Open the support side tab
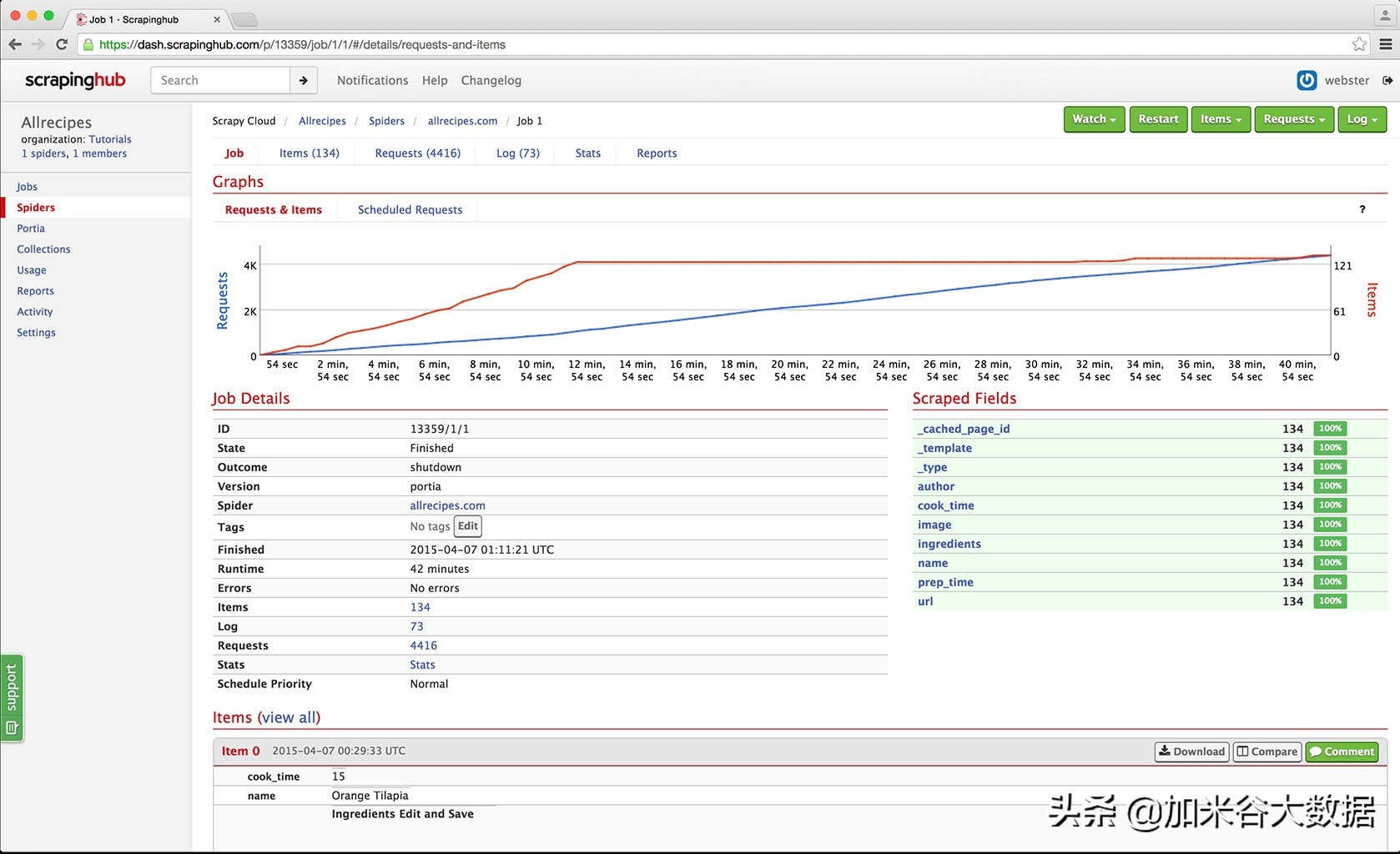1400x854 pixels. tap(12, 698)
